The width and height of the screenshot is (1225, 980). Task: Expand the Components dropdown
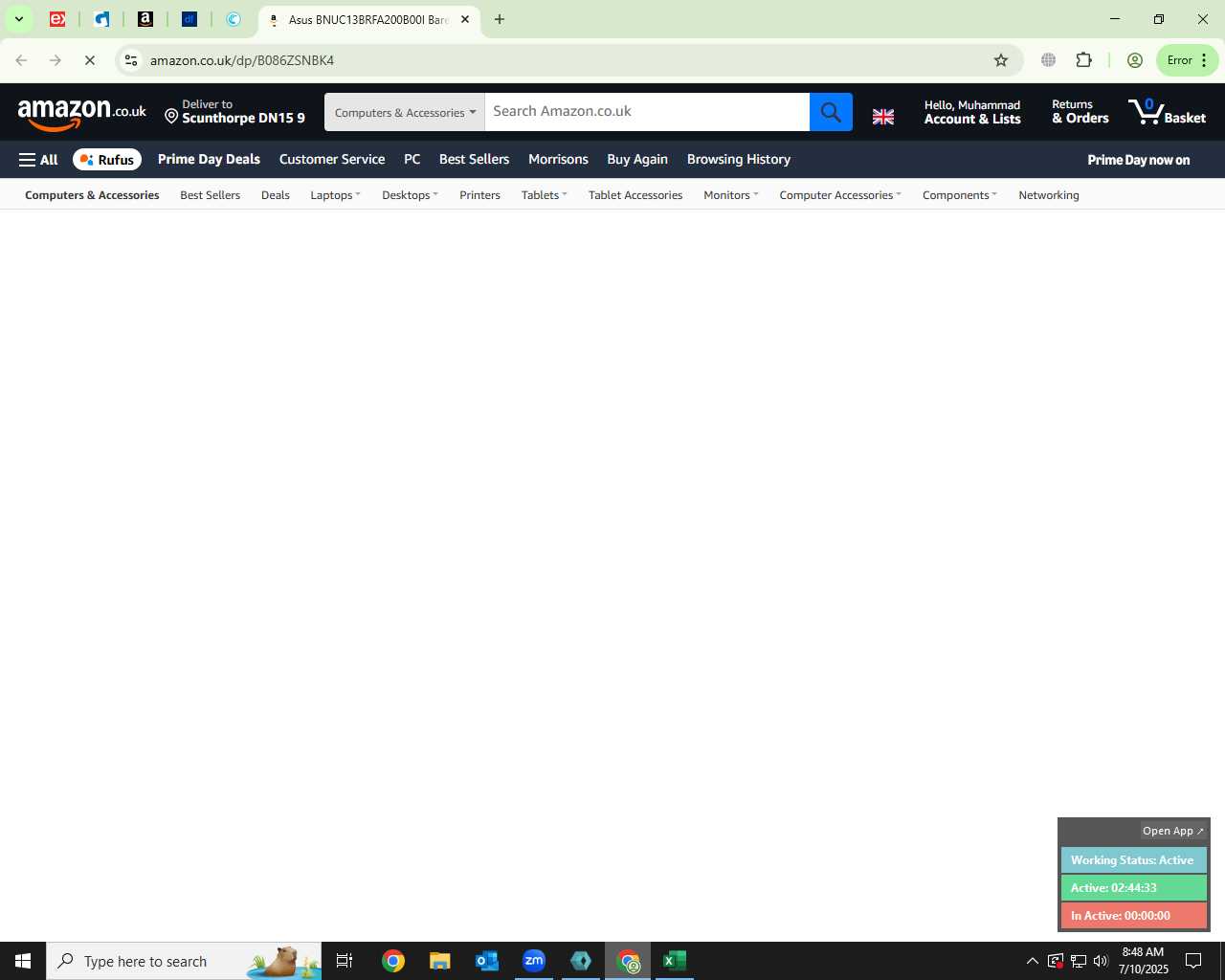[x=959, y=195]
